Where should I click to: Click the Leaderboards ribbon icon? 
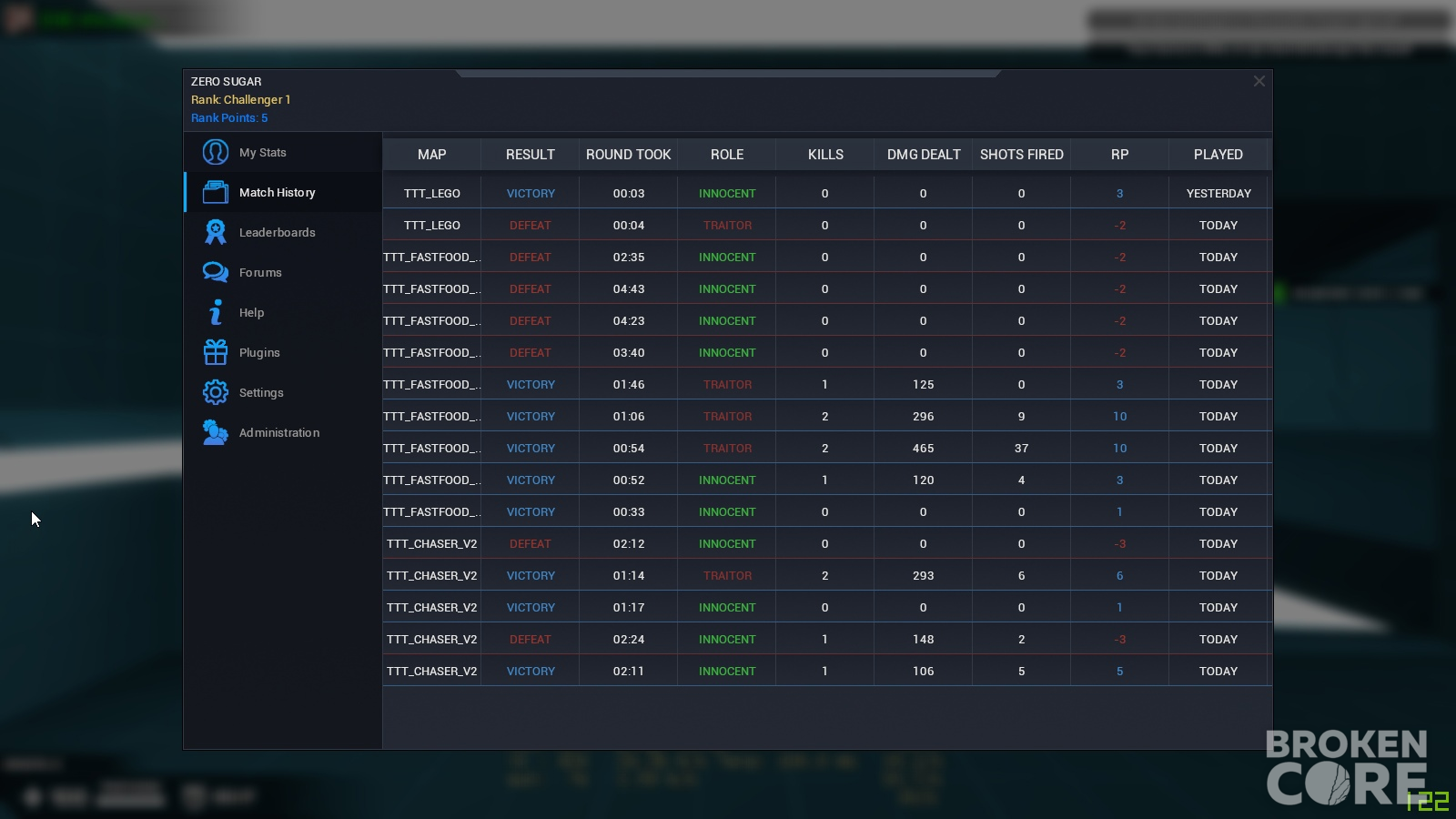(216, 232)
